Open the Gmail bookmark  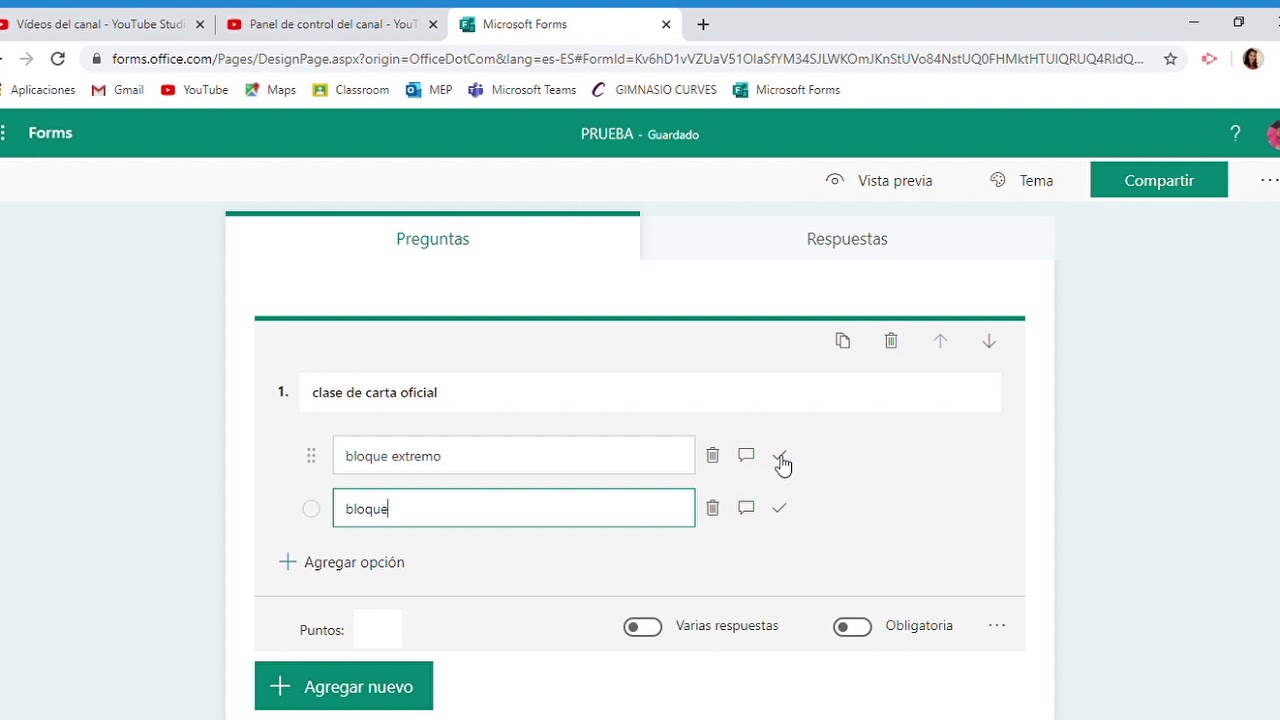(118, 90)
